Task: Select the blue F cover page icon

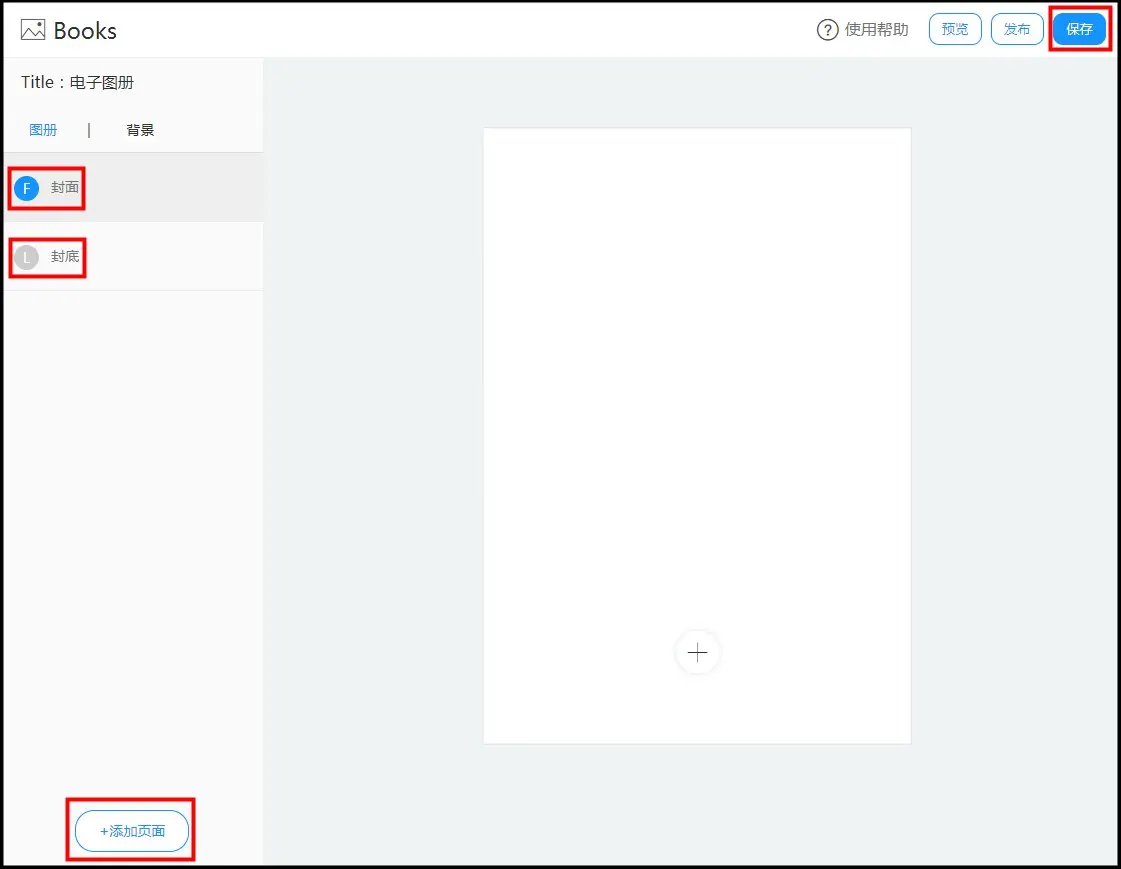Action: click(27, 188)
